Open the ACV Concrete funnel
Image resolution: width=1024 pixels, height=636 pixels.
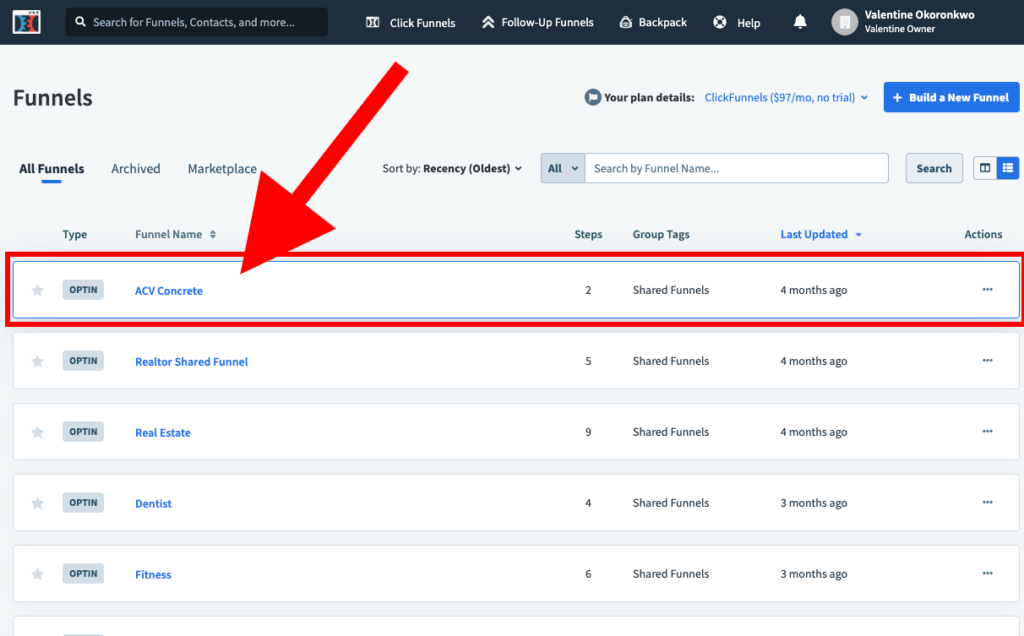168,291
